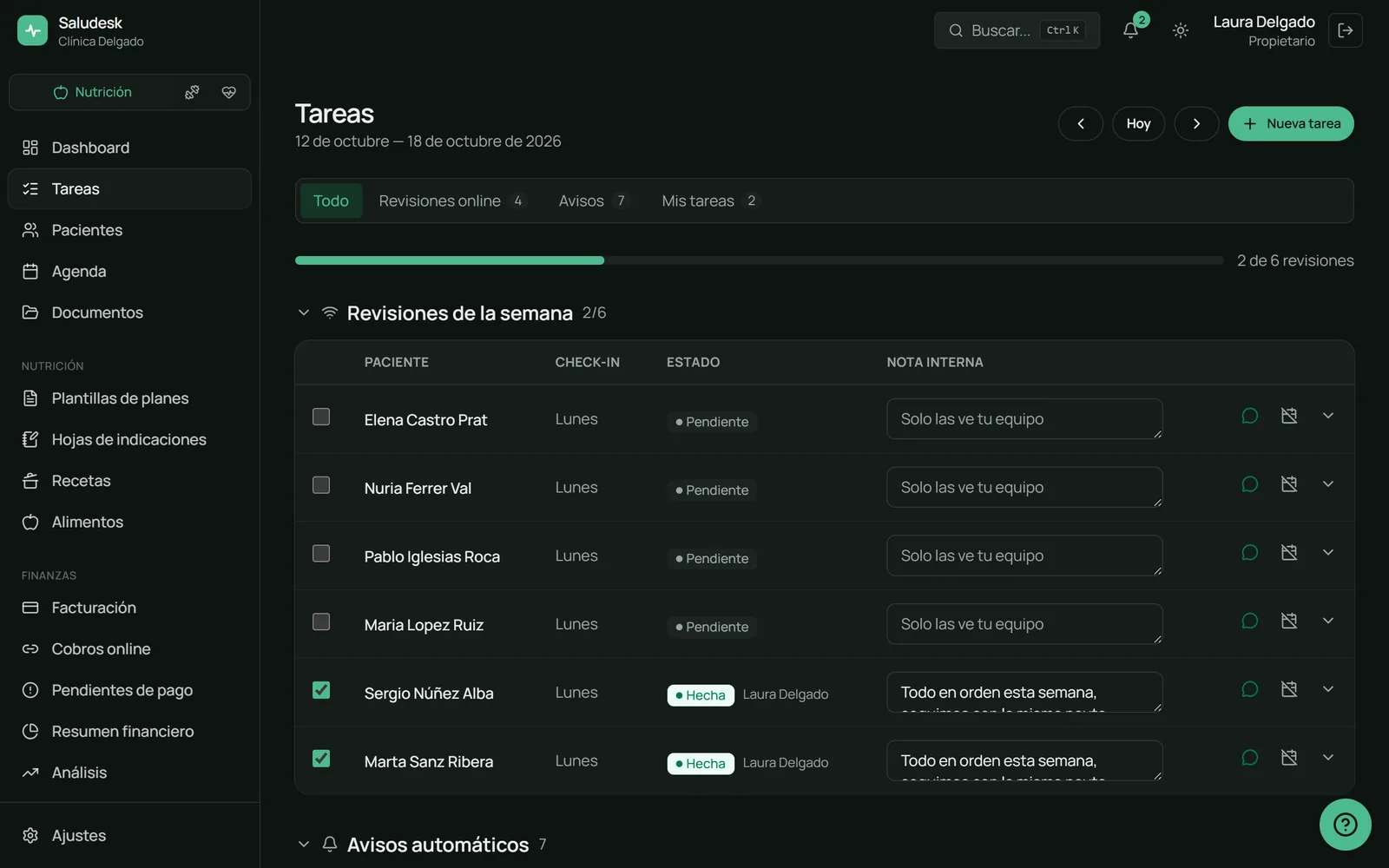Open Ajustes settings in sidebar
1389x868 pixels.
(x=130, y=836)
